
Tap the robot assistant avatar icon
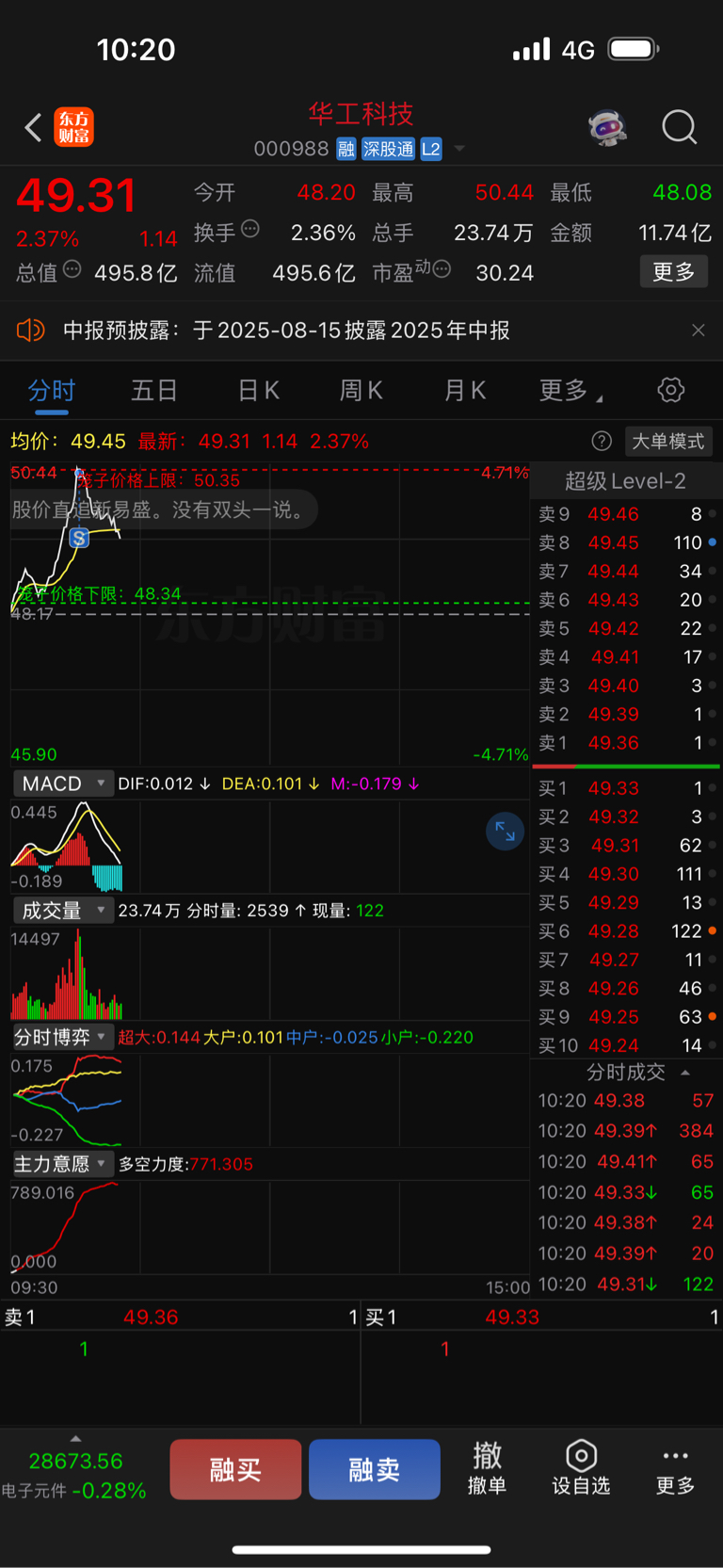tap(608, 127)
